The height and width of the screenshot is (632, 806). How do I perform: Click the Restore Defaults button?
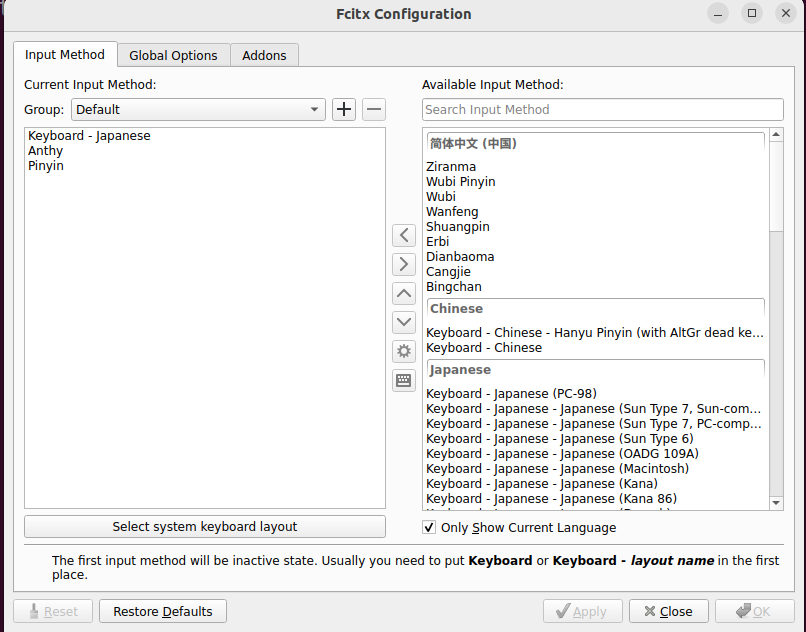(x=162, y=611)
